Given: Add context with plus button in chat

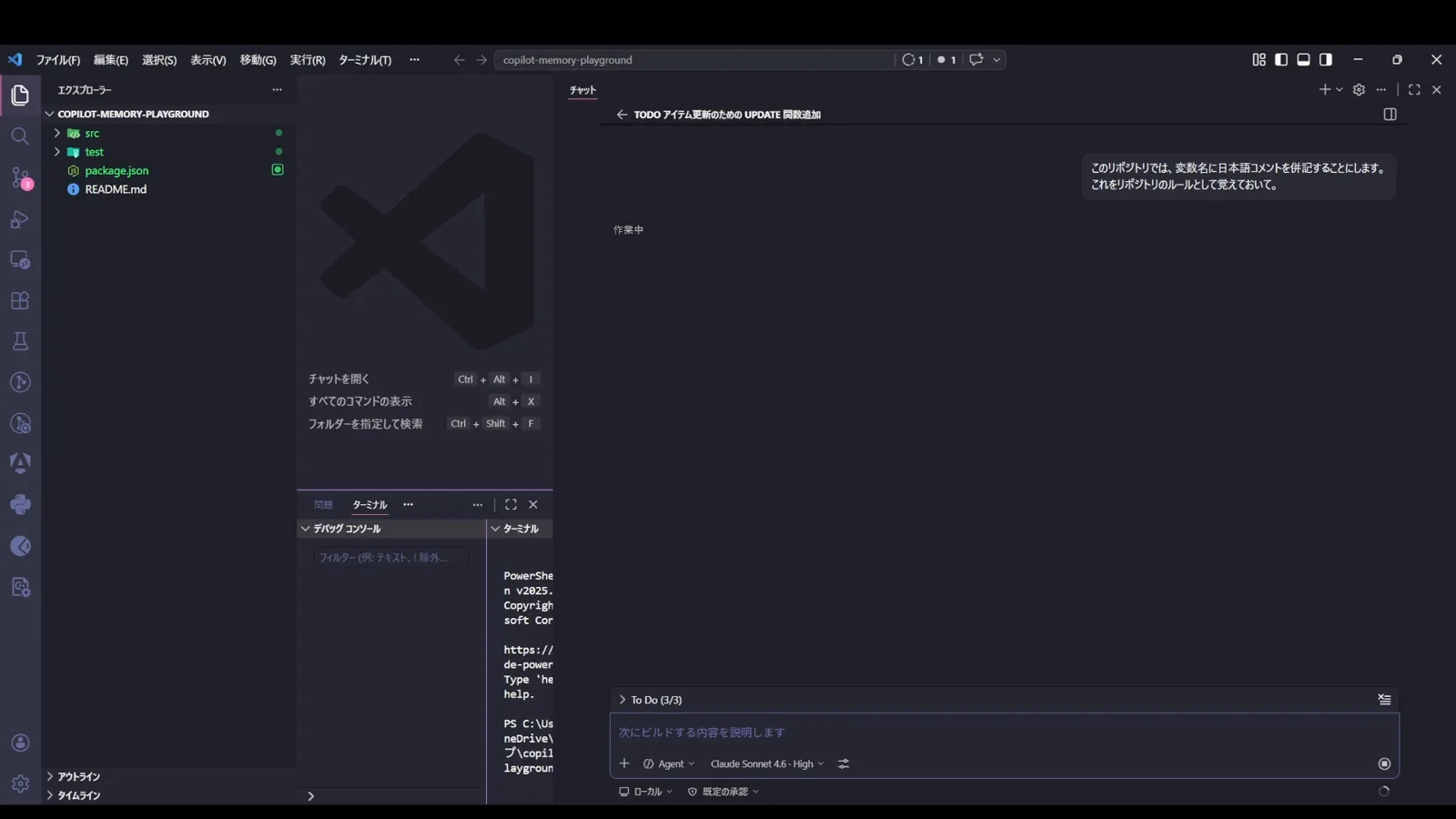Looking at the screenshot, I should [x=624, y=763].
